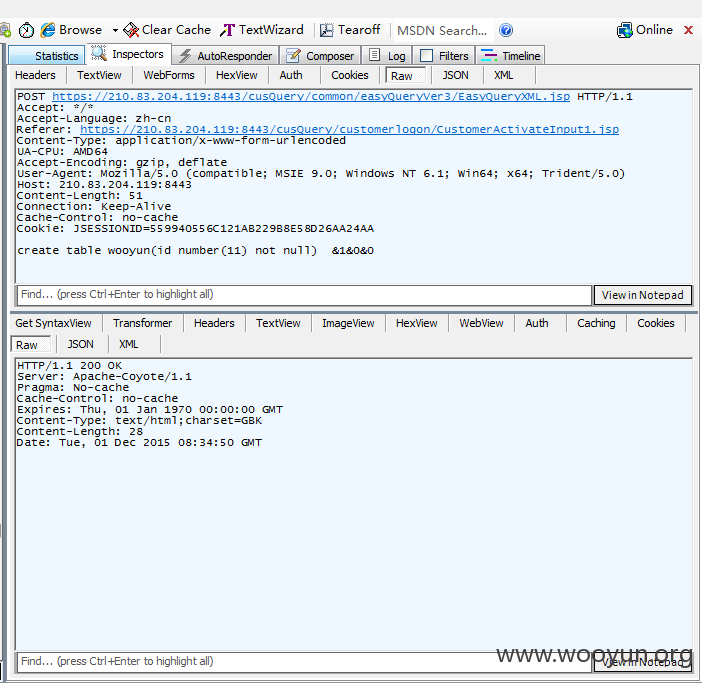
Task: Follow the CustomerActivateInput1.jsp Referer link
Action: (350, 130)
